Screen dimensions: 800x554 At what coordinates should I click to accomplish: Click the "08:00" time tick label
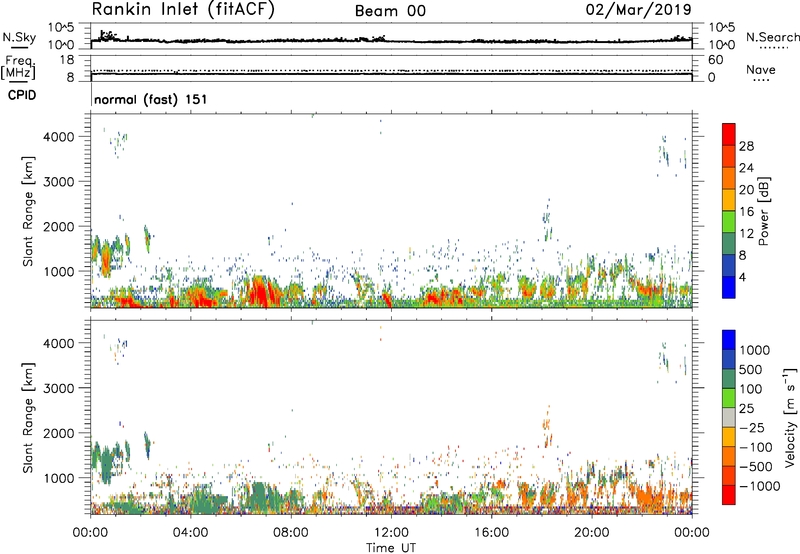click(290, 533)
